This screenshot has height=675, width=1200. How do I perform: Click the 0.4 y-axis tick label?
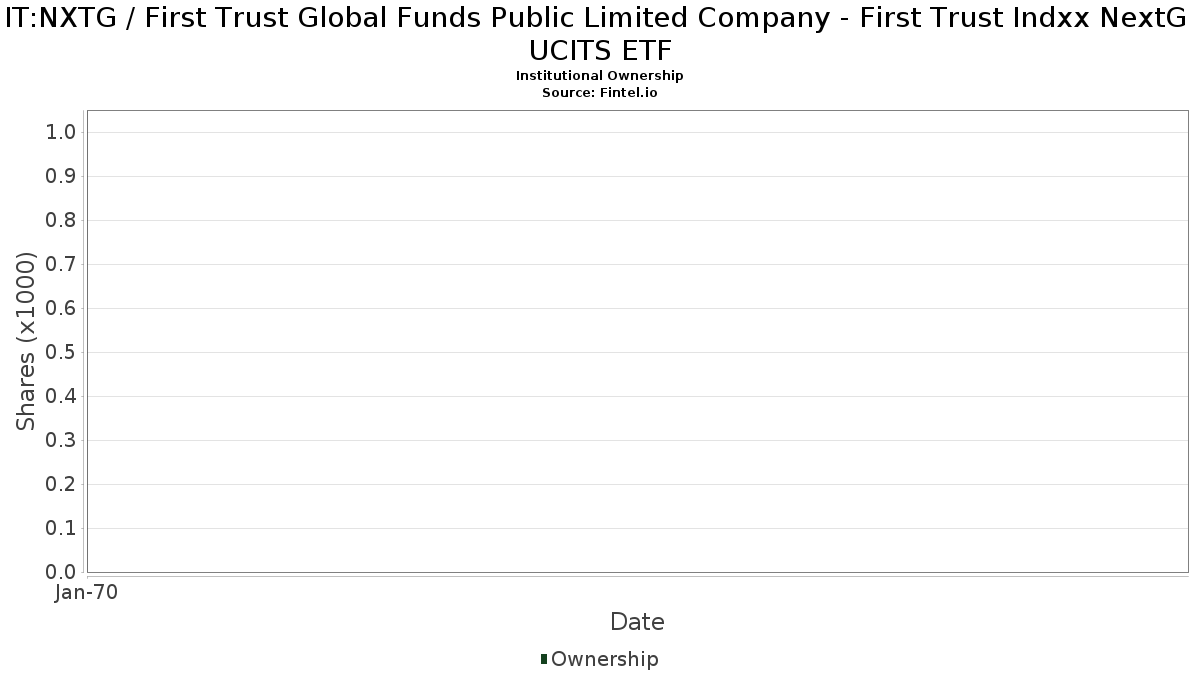click(x=61, y=397)
